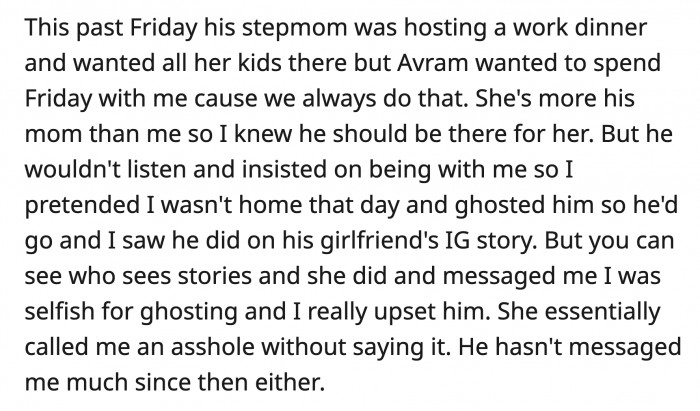This screenshot has width=700, height=411.
Task: Click the word "essentially" ending a line
Action: pyautogui.click(x=602, y=311)
